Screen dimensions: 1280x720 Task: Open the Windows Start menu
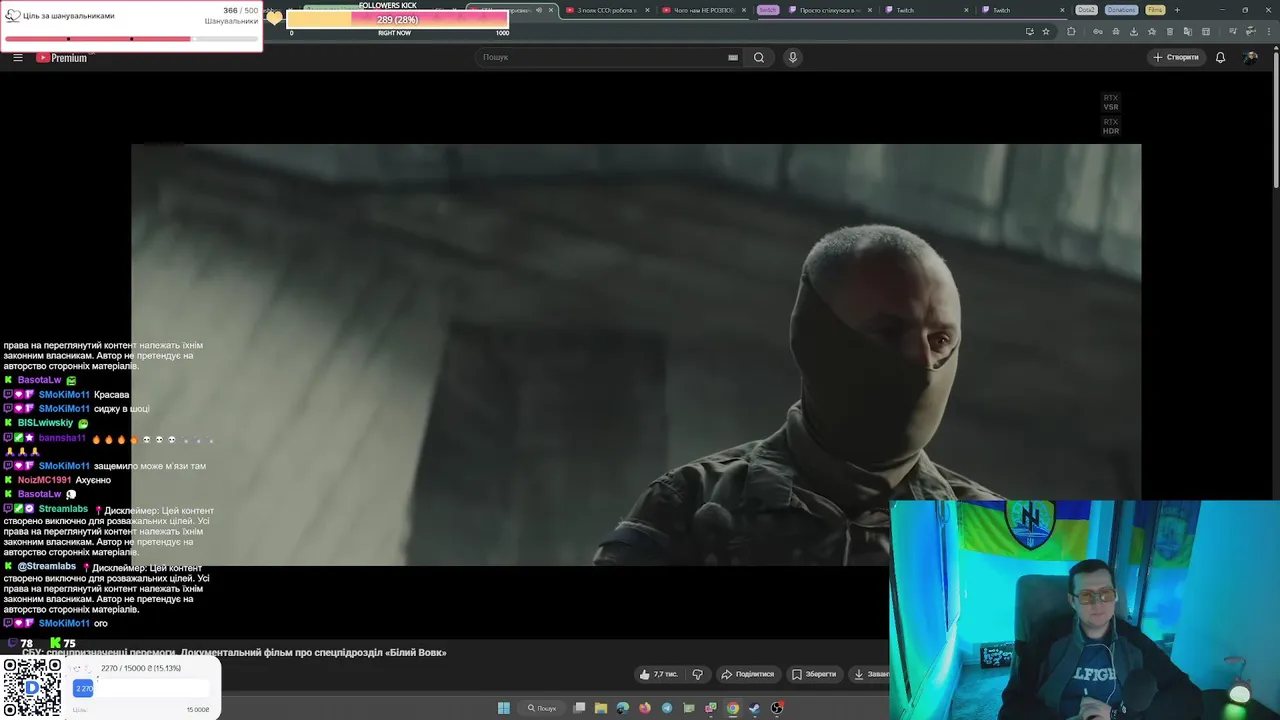click(x=504, y=708)
